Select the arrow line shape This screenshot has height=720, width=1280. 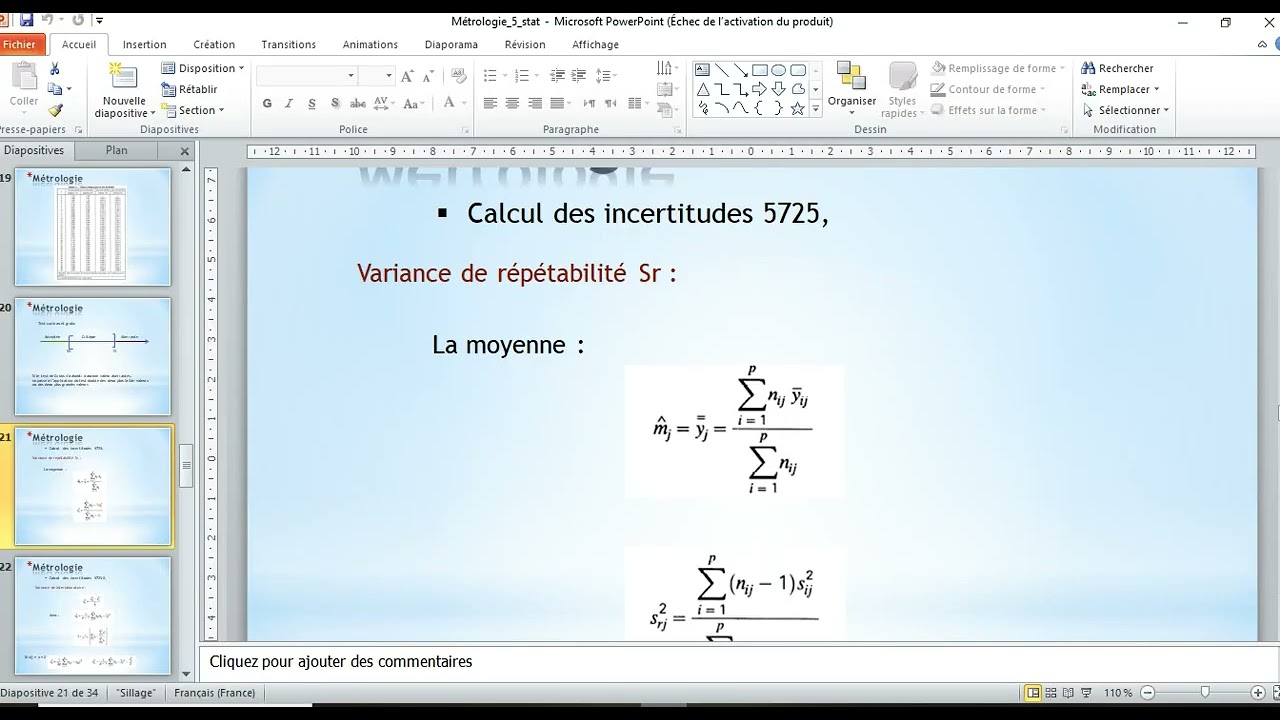coord(740,70)
